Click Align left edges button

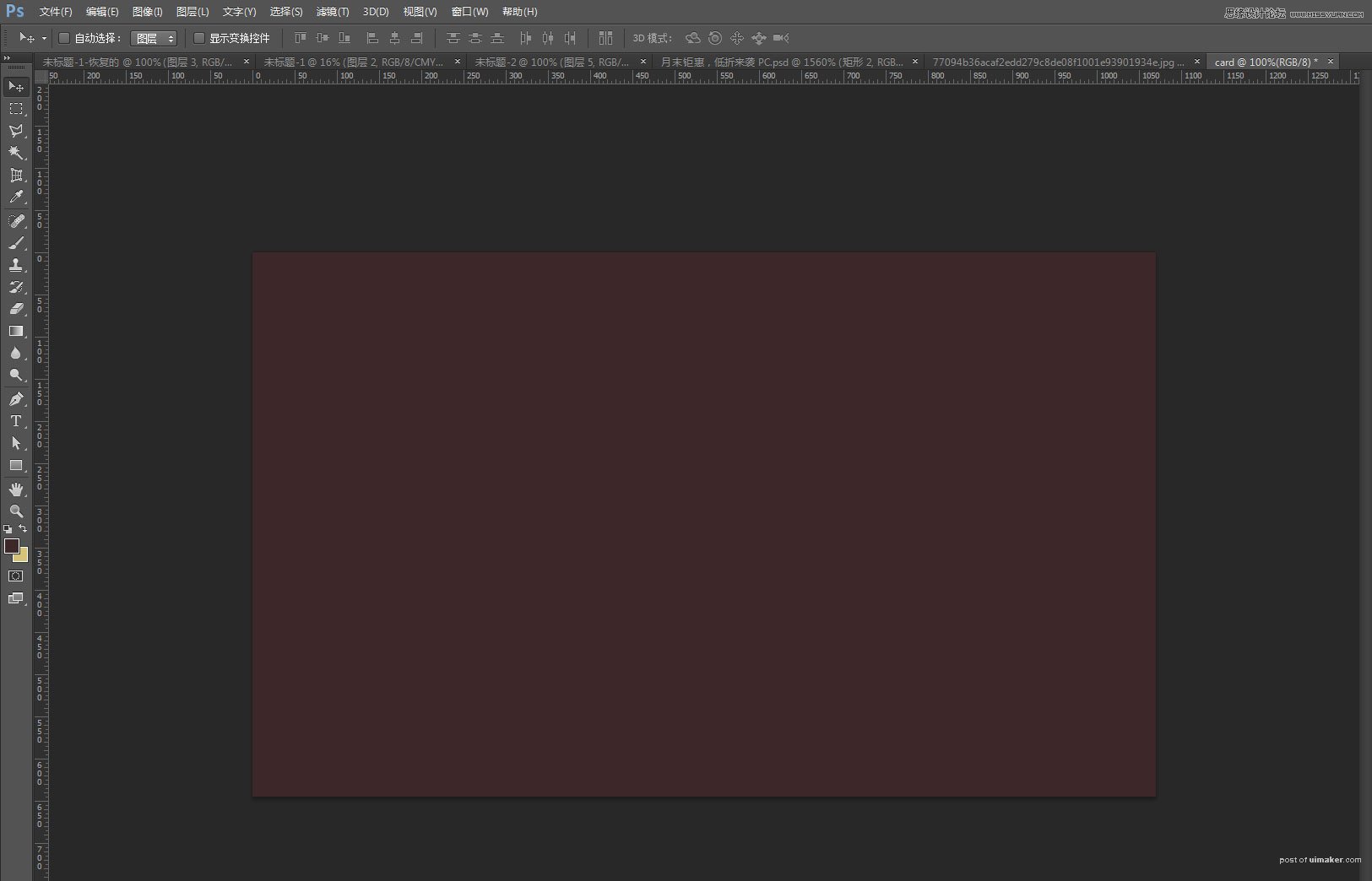point(371,38)
